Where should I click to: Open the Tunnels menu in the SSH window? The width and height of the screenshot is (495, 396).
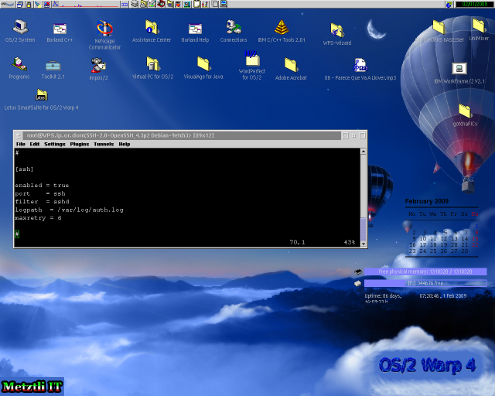104,144
